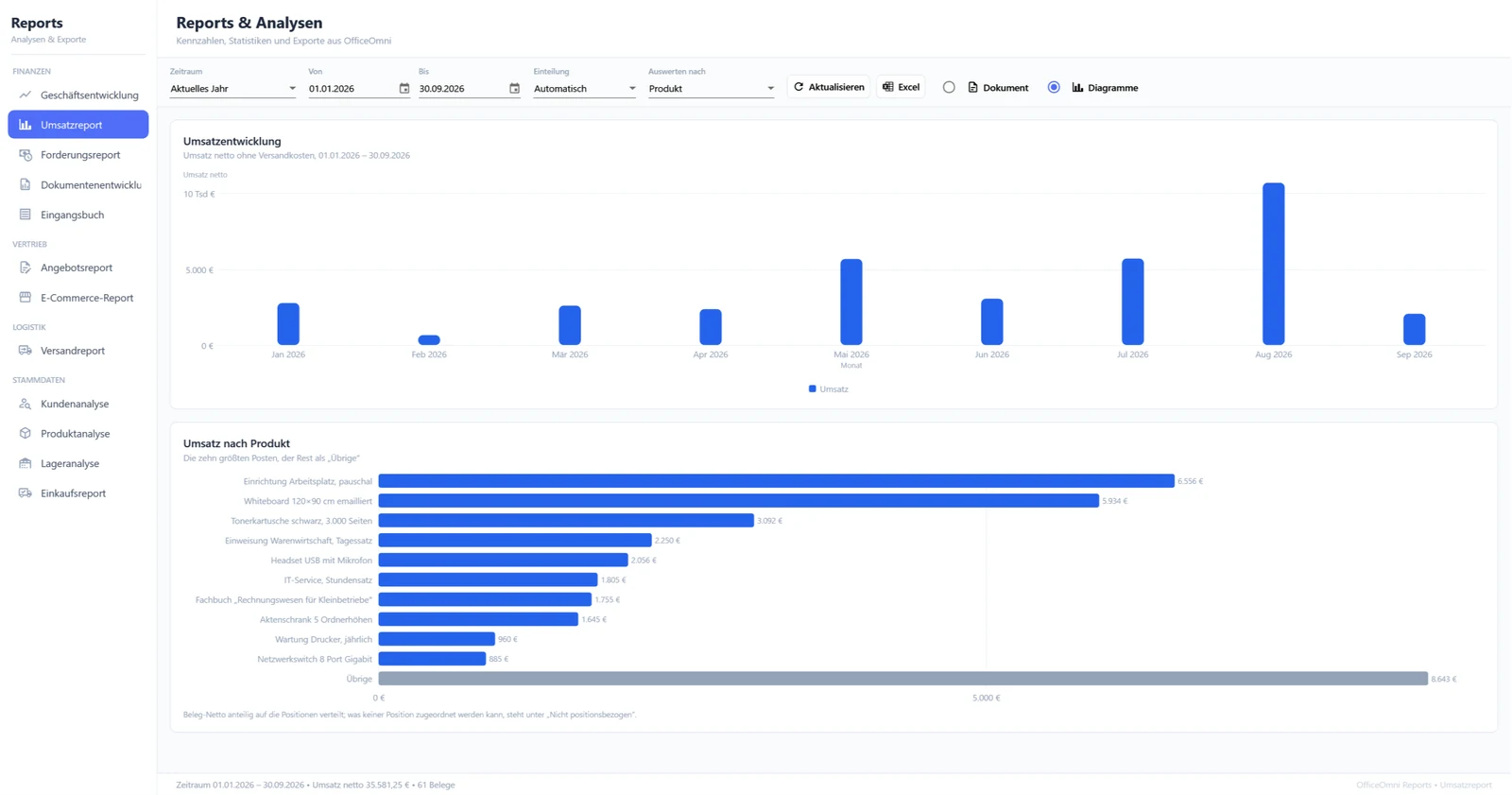
Task: Click the Angebotsreport icon
Action: 26,268
